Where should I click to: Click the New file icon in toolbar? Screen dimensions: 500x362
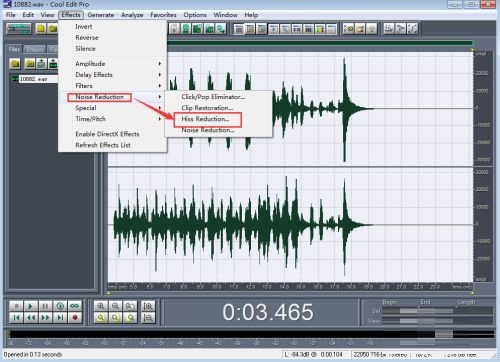(41, 29)
